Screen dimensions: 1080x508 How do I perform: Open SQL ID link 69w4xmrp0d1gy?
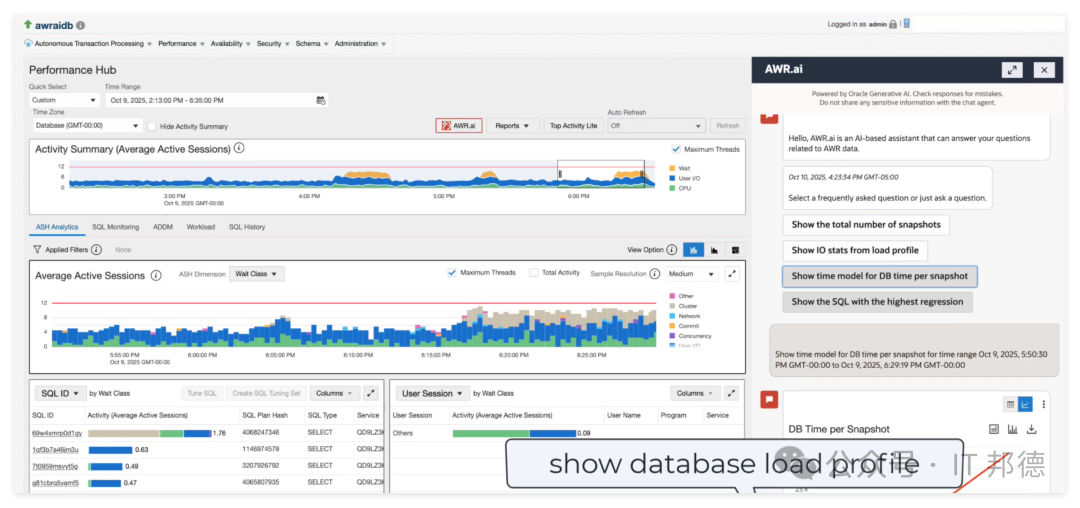click(57, 433)
